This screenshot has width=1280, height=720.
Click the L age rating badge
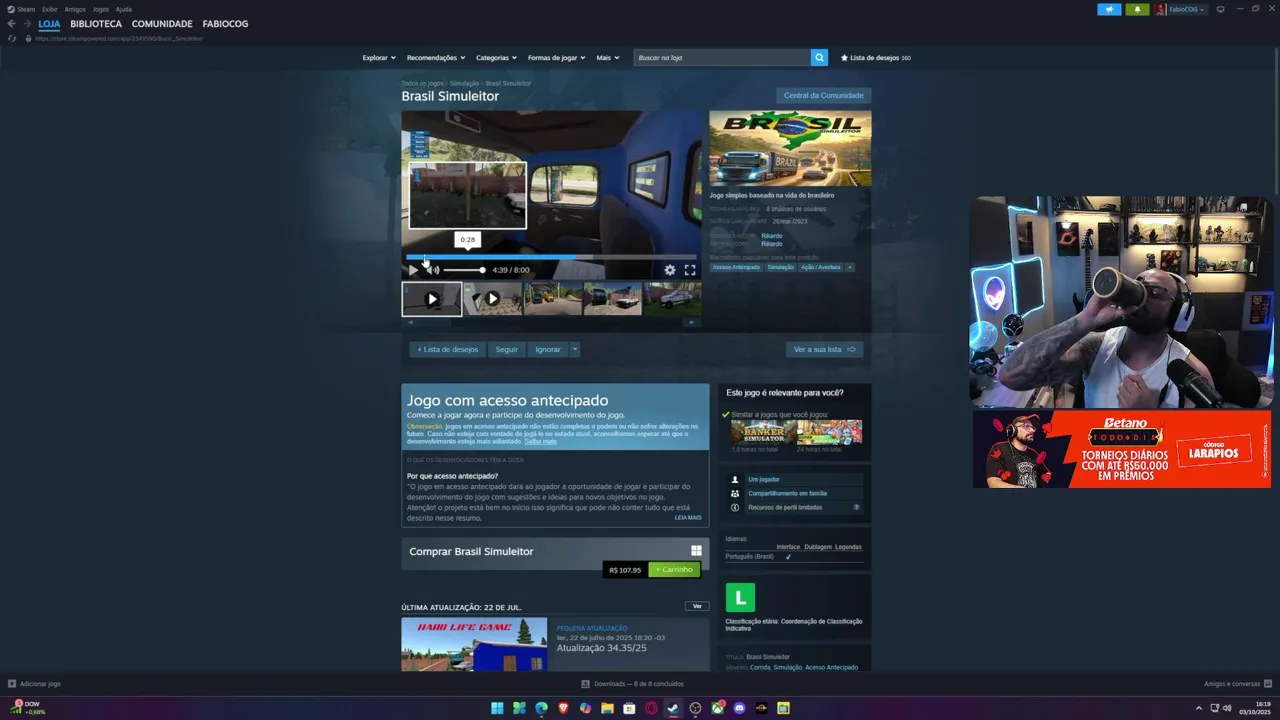click(x=740, y=598)
